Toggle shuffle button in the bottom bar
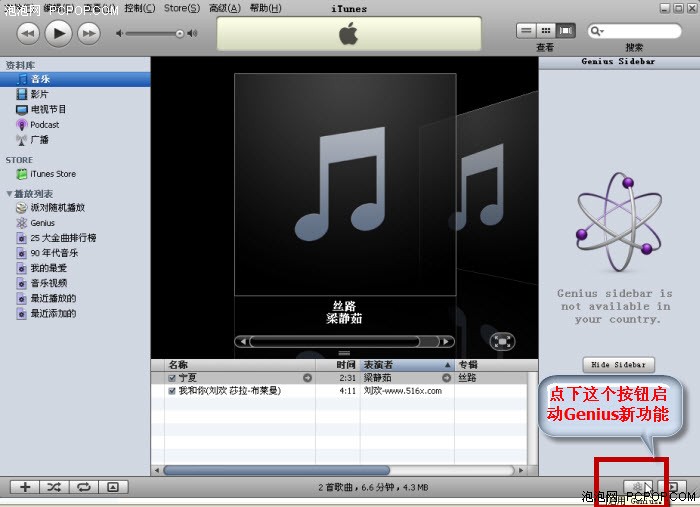 coord(54,487)
